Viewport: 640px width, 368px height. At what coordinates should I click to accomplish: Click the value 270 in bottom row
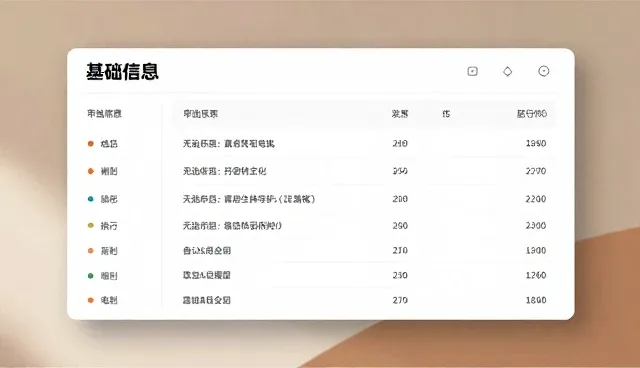point(400,300)
